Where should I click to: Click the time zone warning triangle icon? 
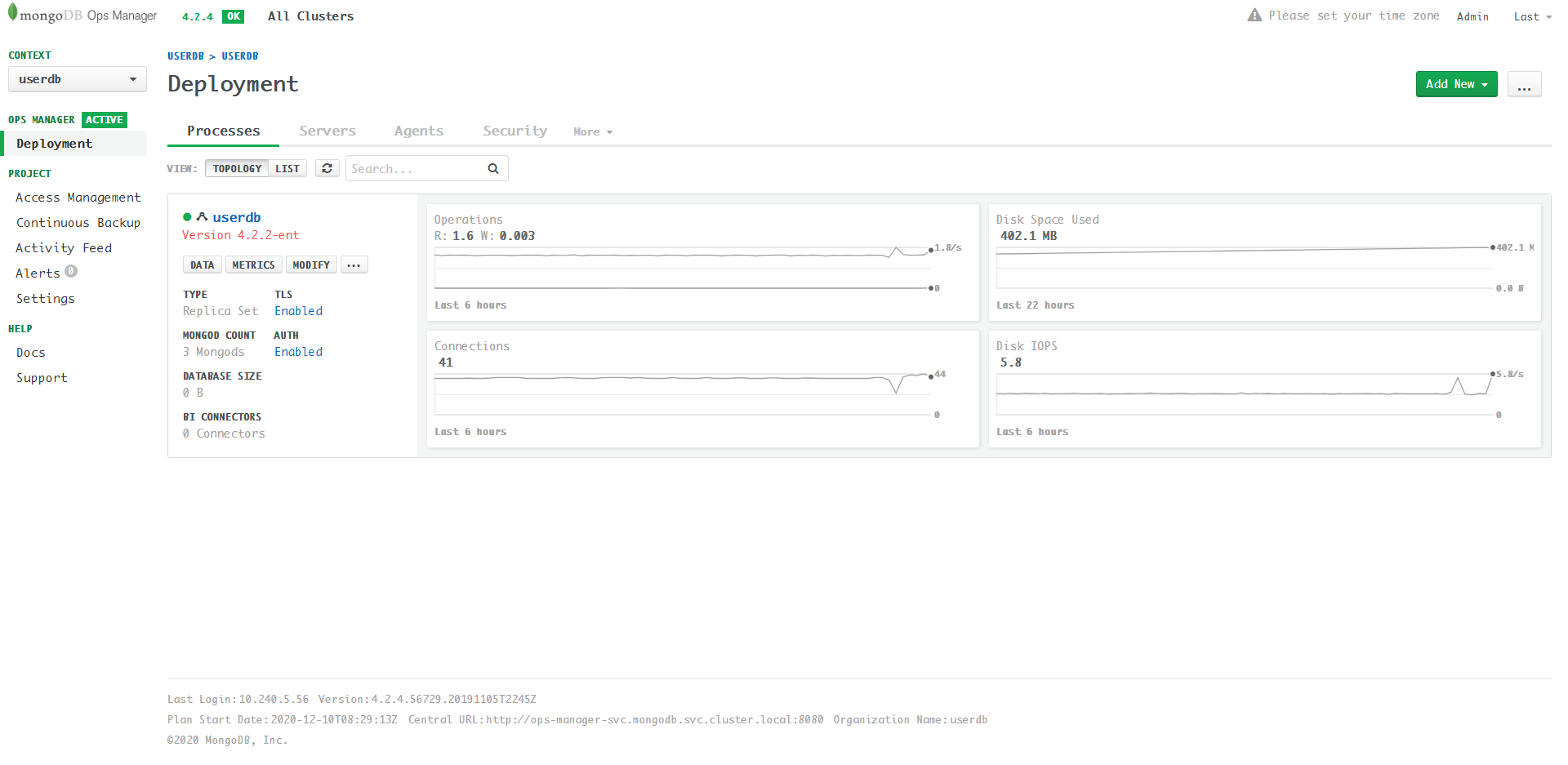pyautogui.click(x=1254, y=15)
